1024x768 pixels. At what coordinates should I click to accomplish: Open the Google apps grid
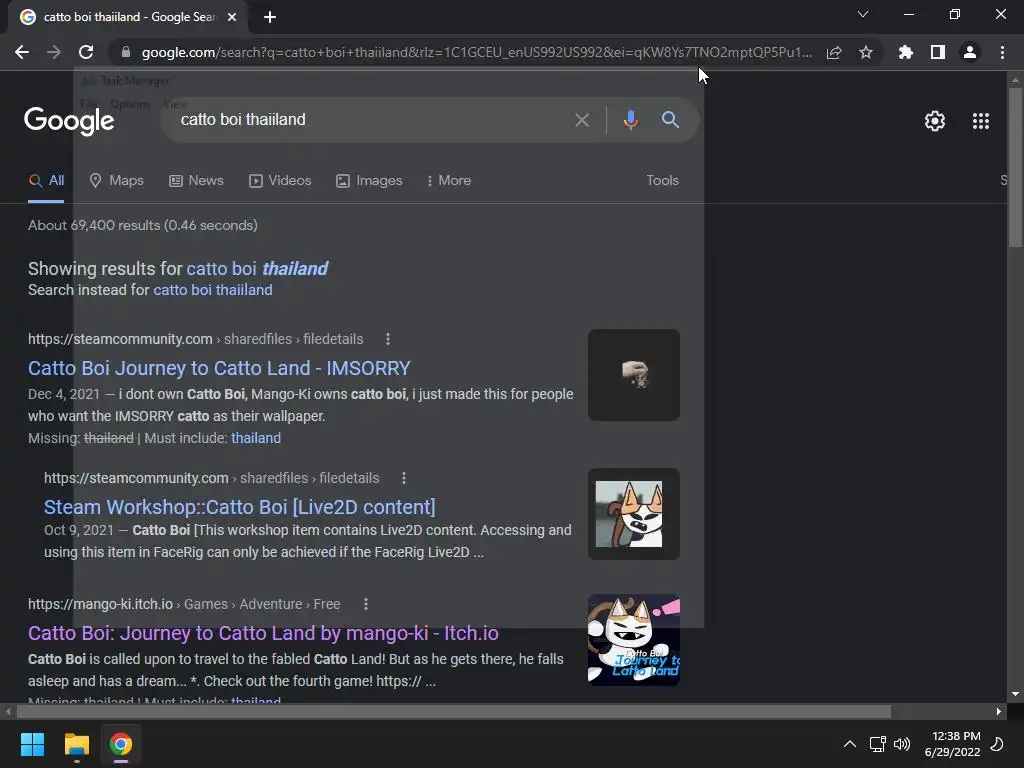point(981,121)
